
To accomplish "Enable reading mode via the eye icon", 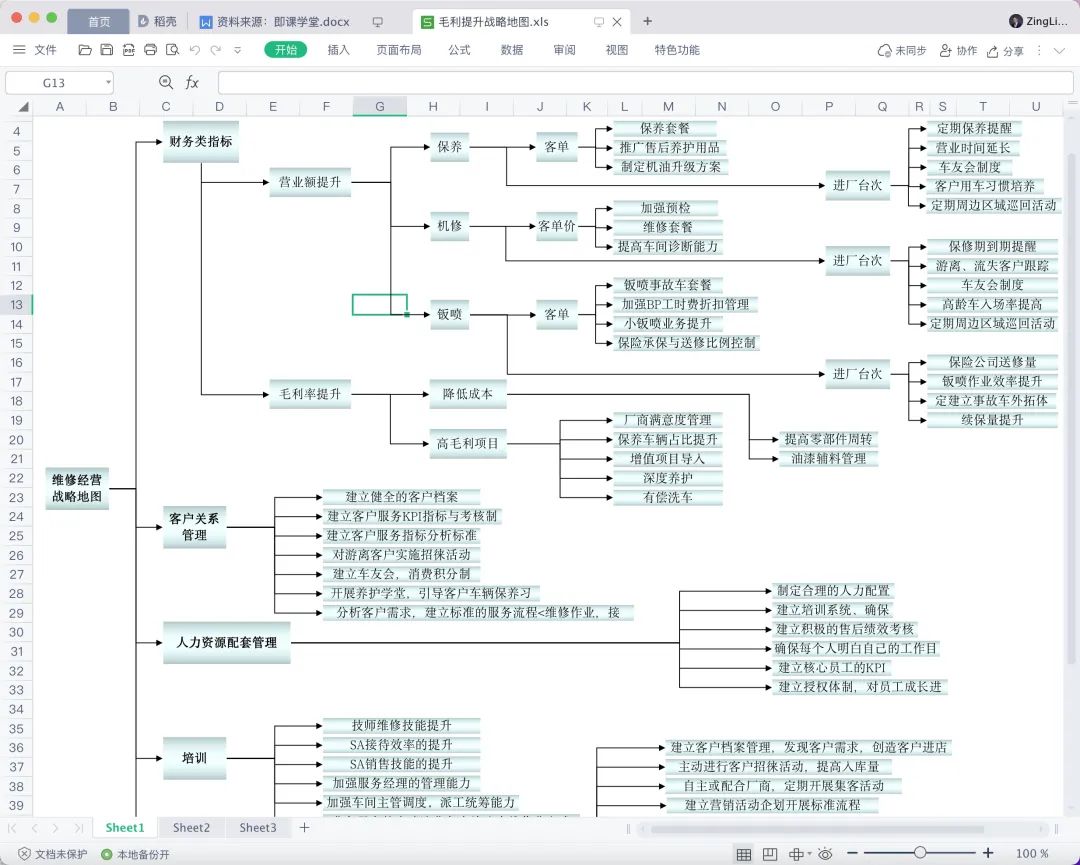I will point(824,852).
